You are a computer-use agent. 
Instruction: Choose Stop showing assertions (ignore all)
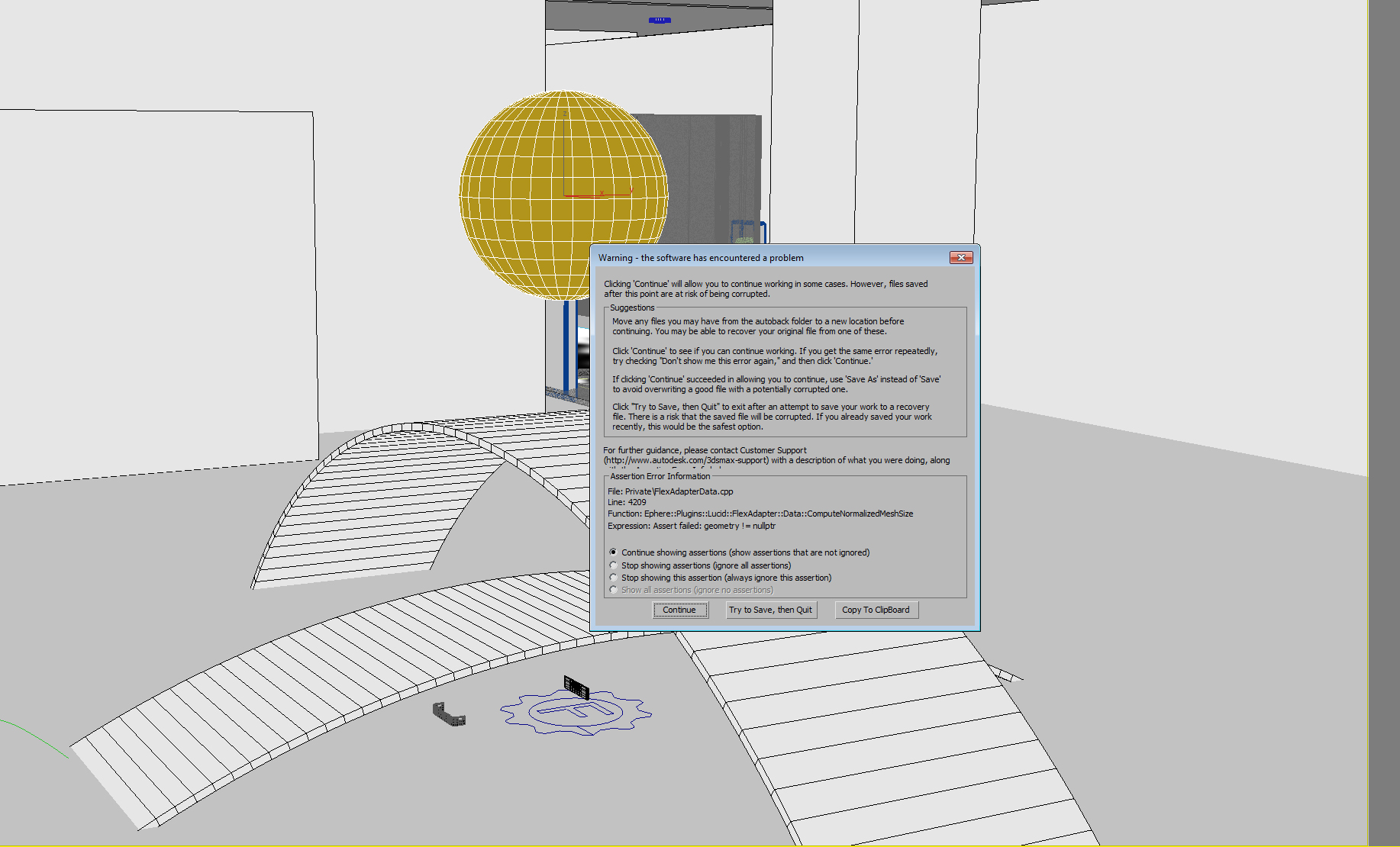click(x=614, y=565)
